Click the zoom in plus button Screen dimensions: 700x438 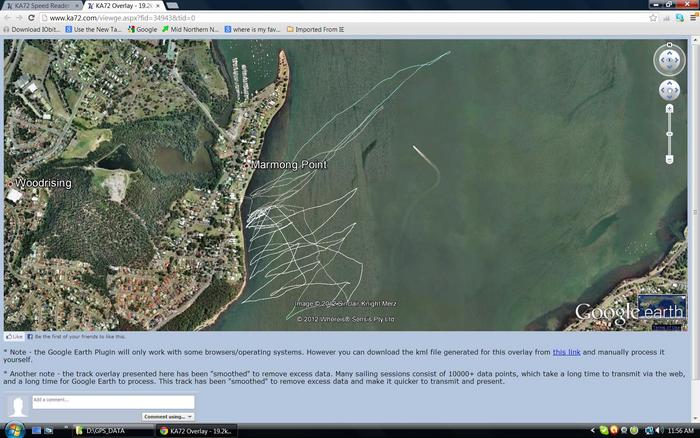click(669, 108)
